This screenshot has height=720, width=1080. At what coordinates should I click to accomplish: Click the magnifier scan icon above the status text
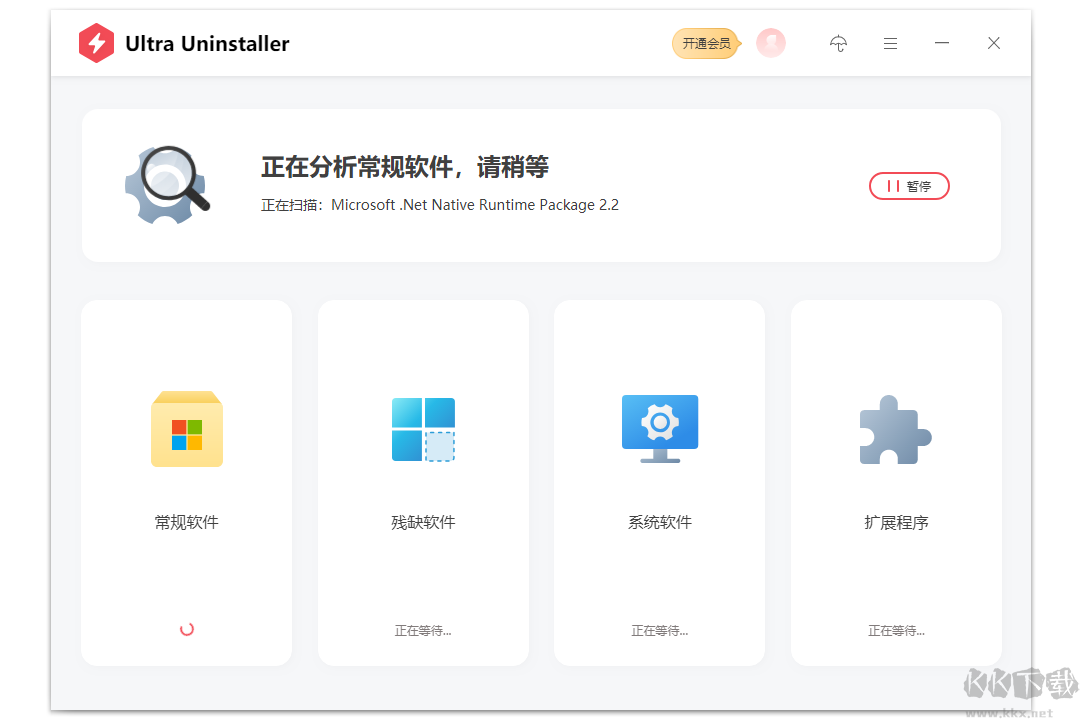pyautogui.click(x=167, y=185)
